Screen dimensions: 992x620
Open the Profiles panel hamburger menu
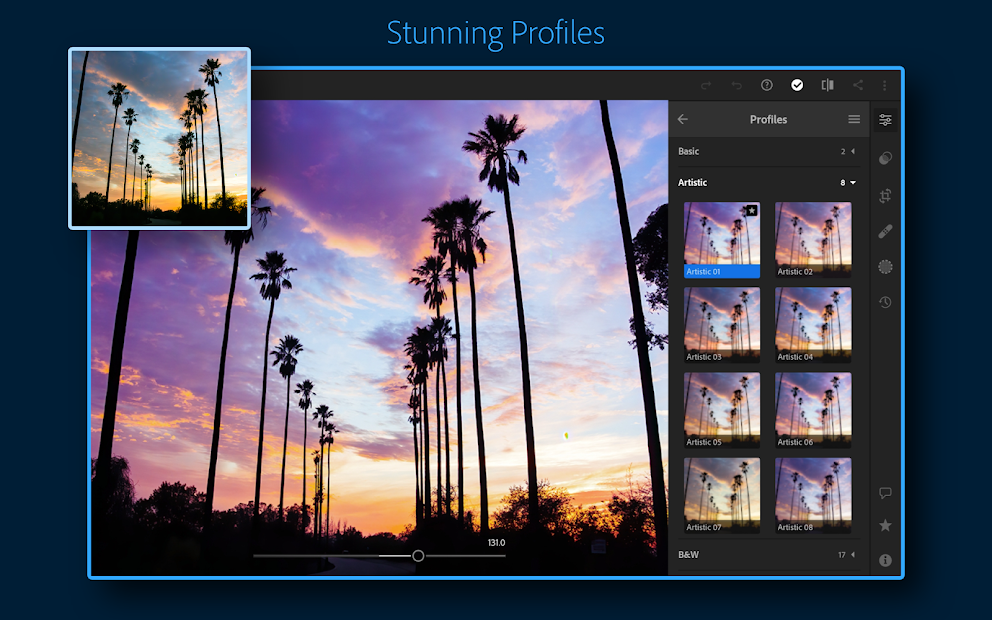854,120
